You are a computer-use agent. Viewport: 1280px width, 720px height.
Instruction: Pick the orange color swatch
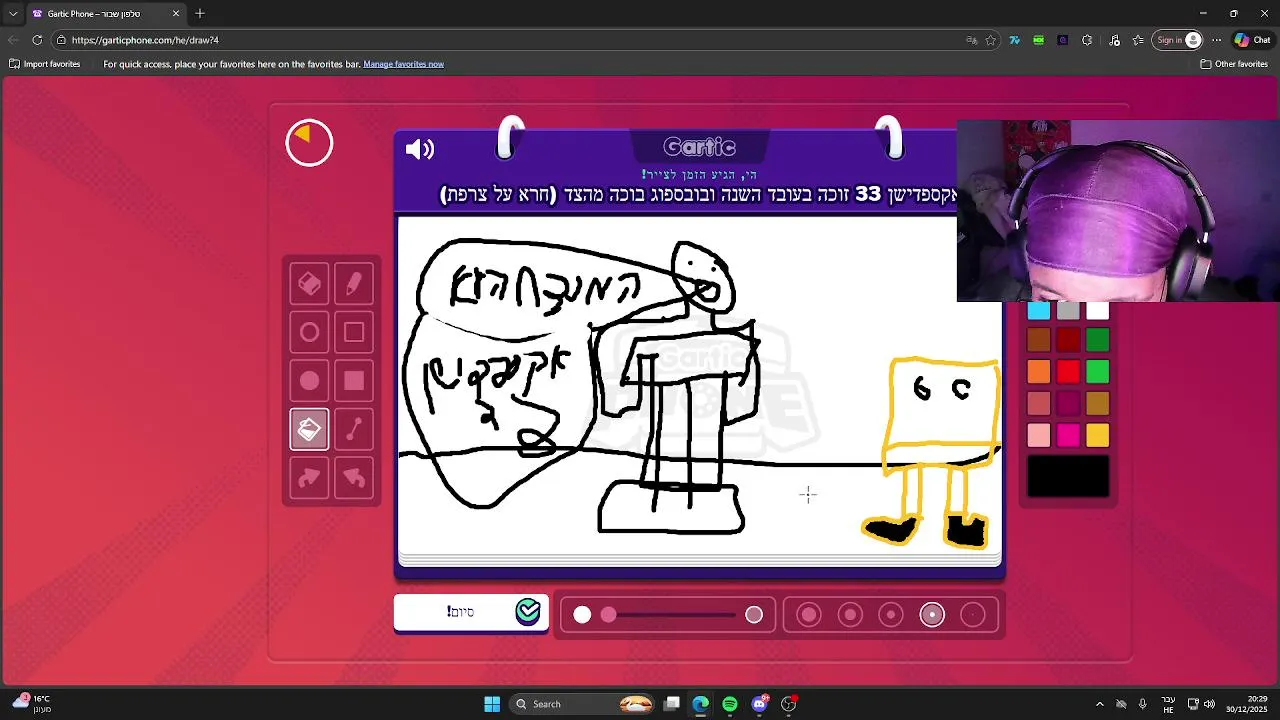point(1039,372)
